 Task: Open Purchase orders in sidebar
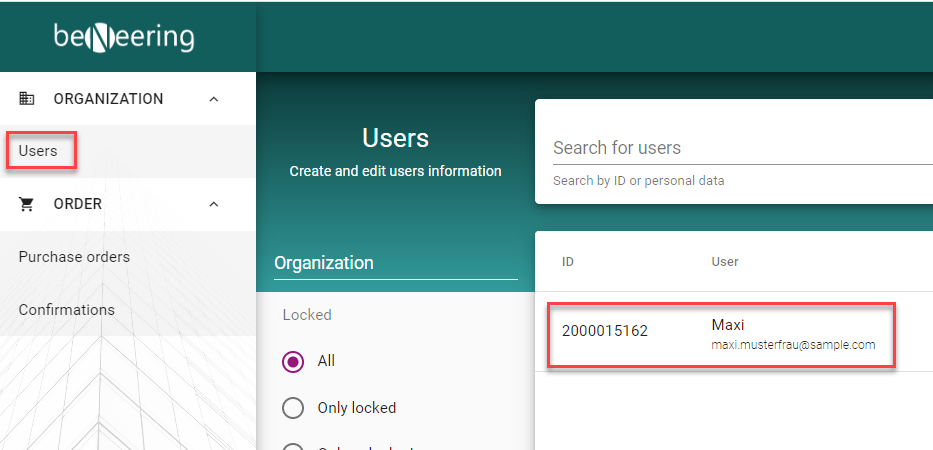(x=74, y=257)
